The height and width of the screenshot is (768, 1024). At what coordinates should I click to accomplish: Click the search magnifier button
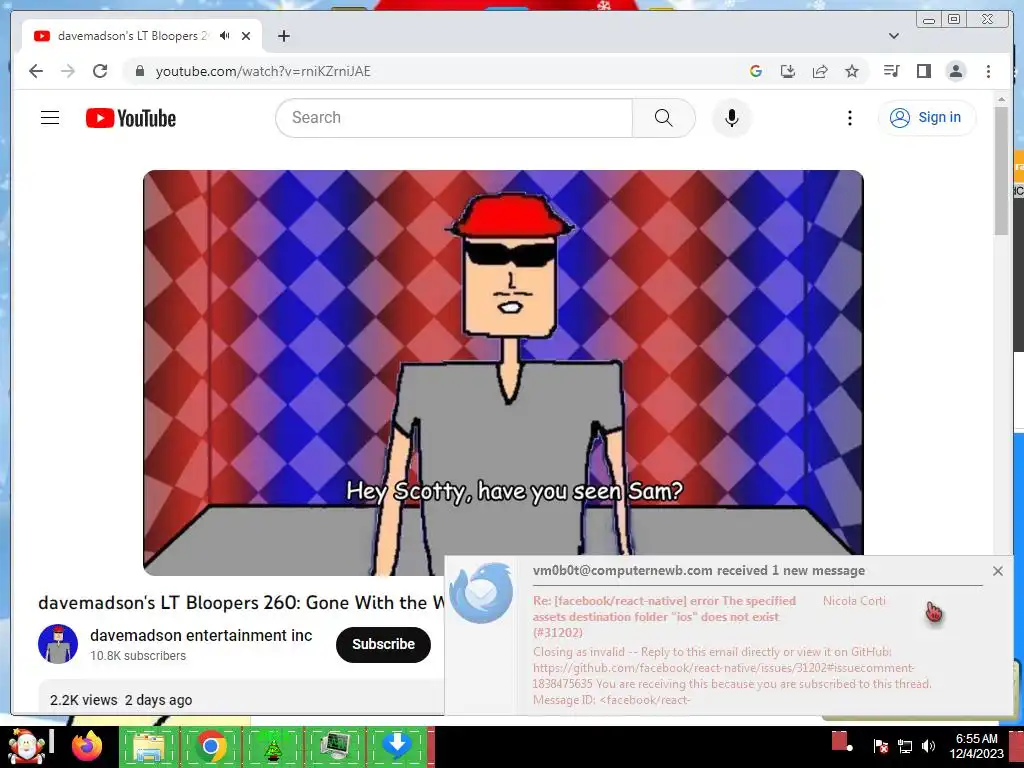point(663,118)
